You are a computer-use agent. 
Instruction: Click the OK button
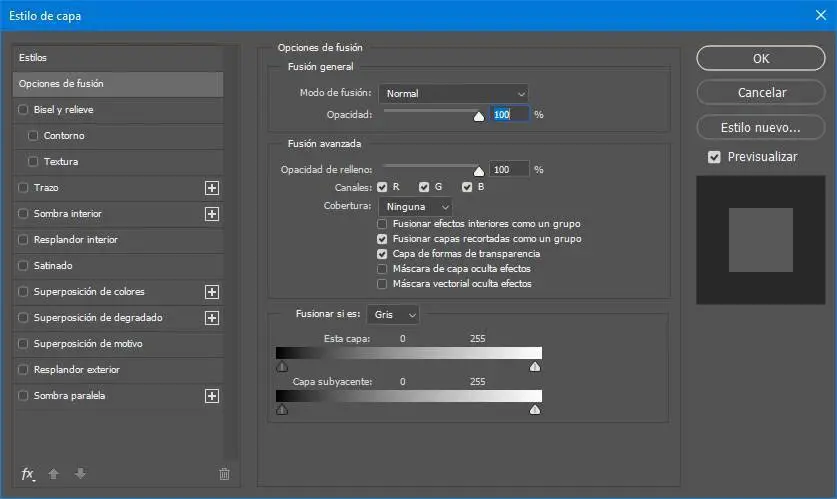tap(761, 58)
